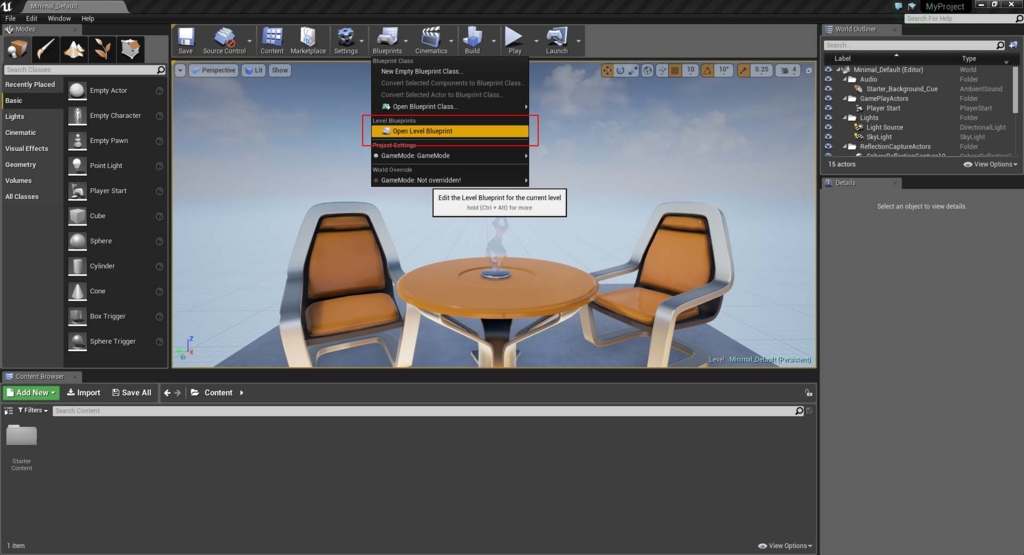The image size is (1024, 555).
Task: Collapse the Audio folder in outliner
Action: click(844, 79)
